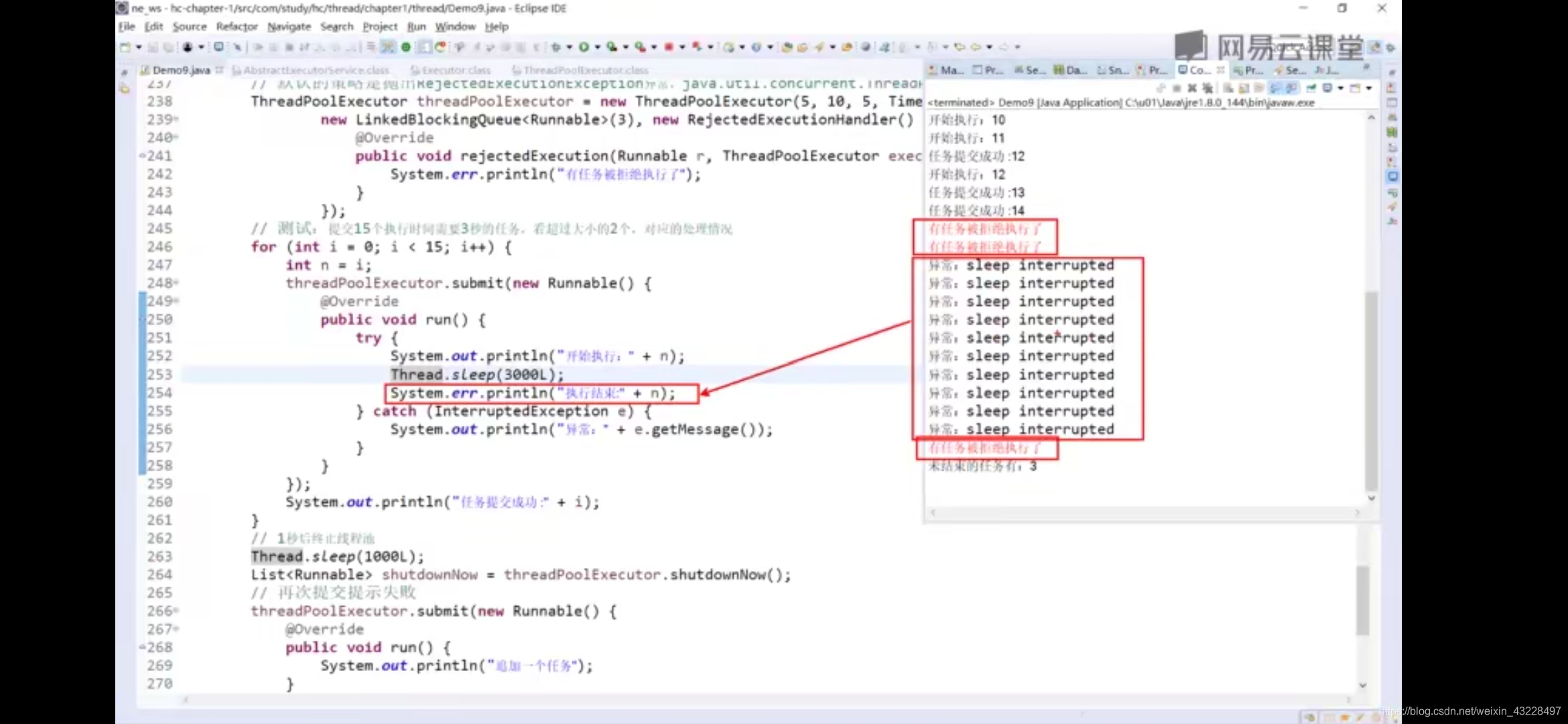
Task: Click Remove All Terminated Launches in the Console
Action: (x=1207, y=88)
